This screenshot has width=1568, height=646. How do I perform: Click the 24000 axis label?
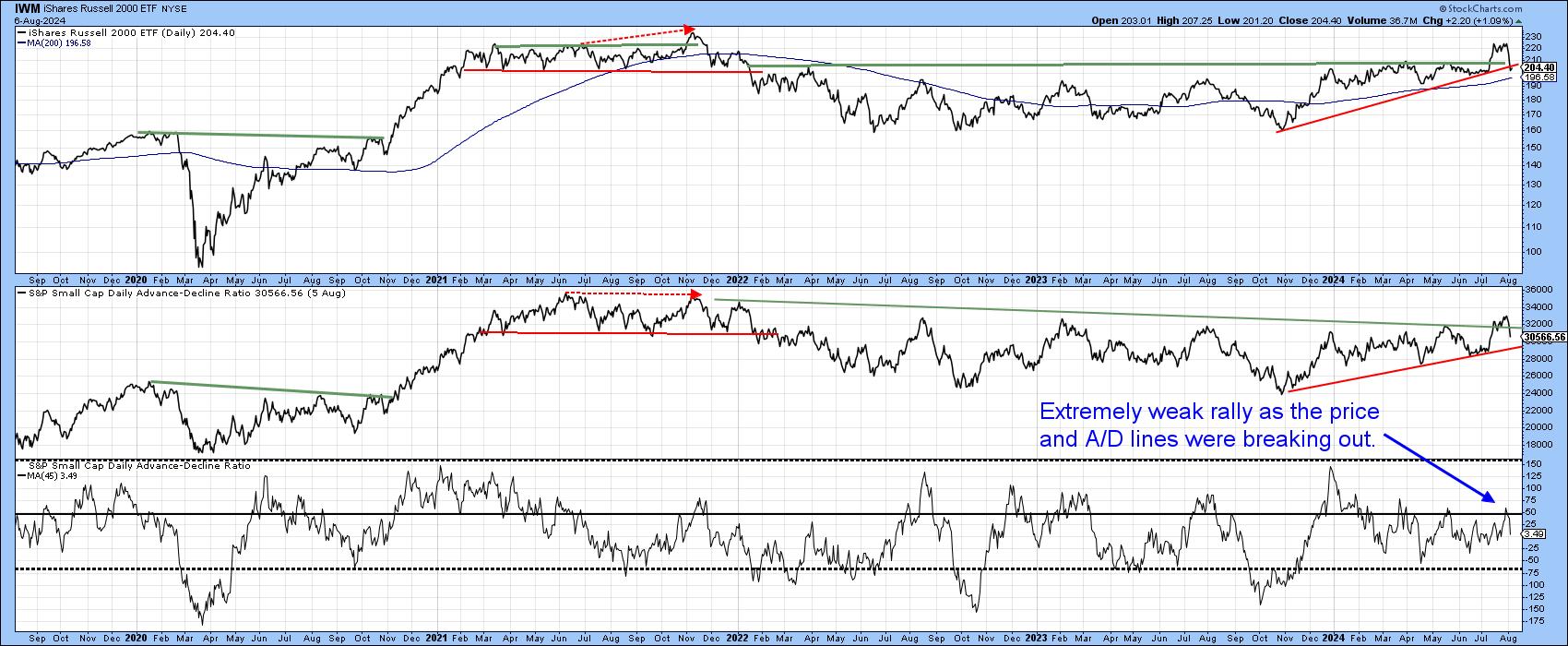(x=1538, y=392)
